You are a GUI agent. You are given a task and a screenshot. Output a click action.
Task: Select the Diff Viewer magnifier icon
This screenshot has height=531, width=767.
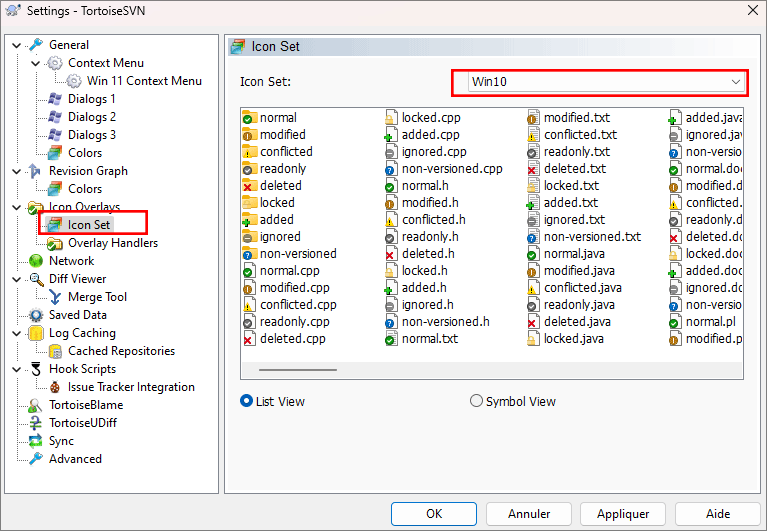[36, 279]
